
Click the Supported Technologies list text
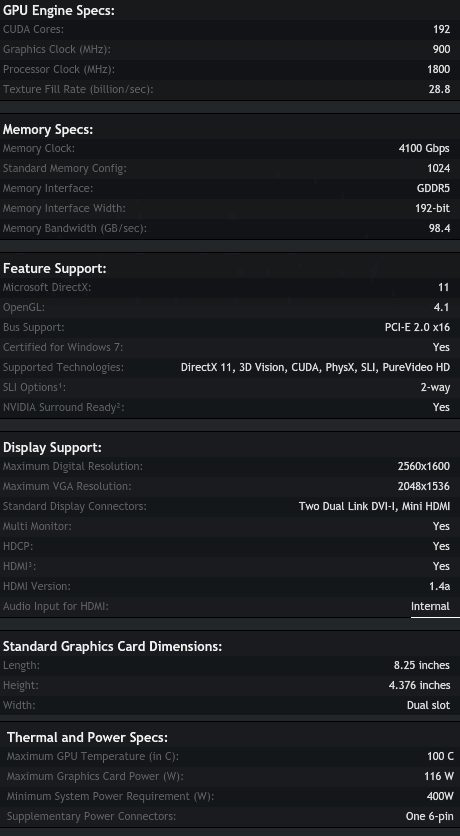(315, 367)
